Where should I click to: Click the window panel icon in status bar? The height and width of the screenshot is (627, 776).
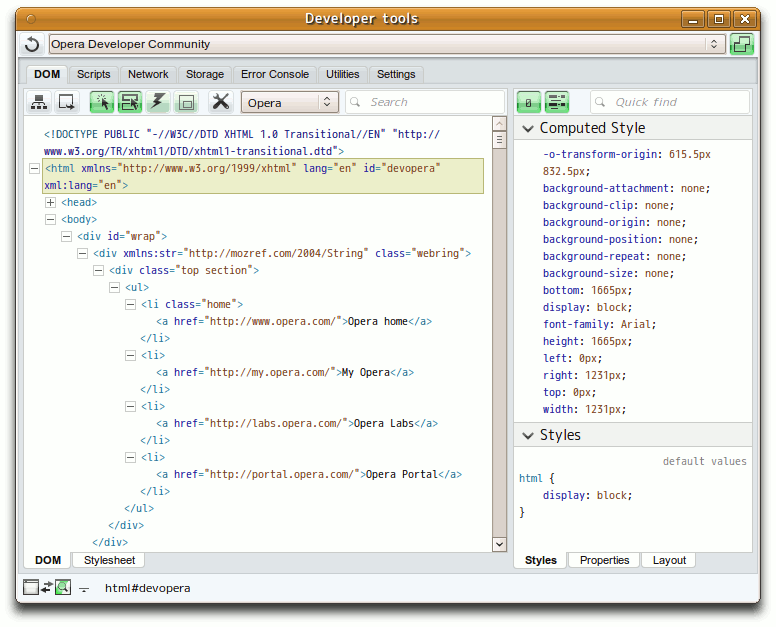click(31, 587)
